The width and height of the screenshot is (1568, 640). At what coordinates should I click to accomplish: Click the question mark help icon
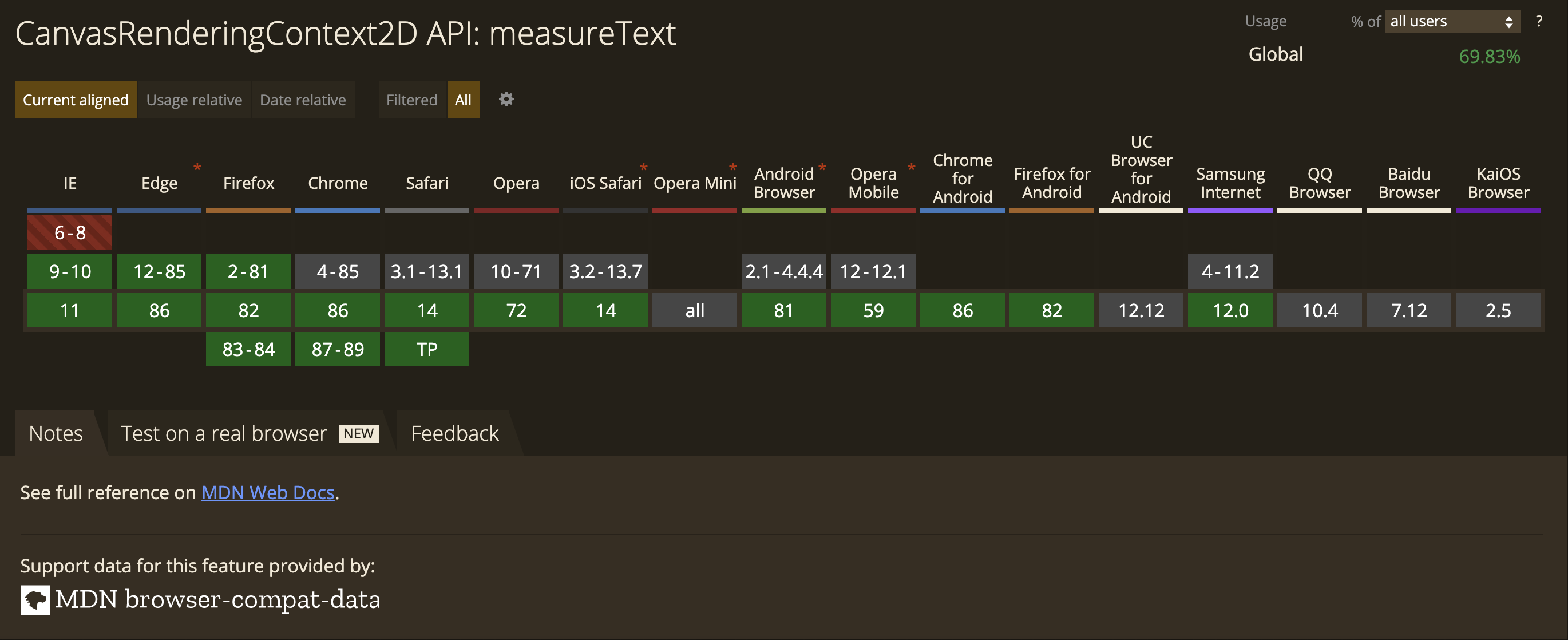pos(1538,22)
